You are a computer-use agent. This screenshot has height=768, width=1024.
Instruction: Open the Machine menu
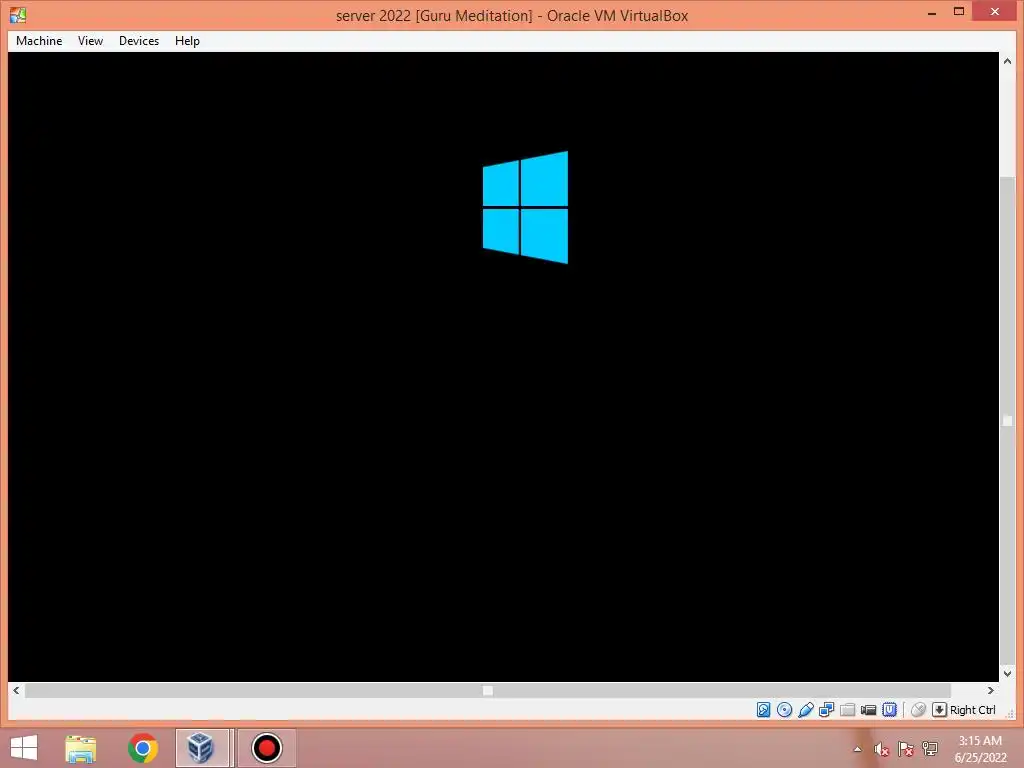point(39,40)
